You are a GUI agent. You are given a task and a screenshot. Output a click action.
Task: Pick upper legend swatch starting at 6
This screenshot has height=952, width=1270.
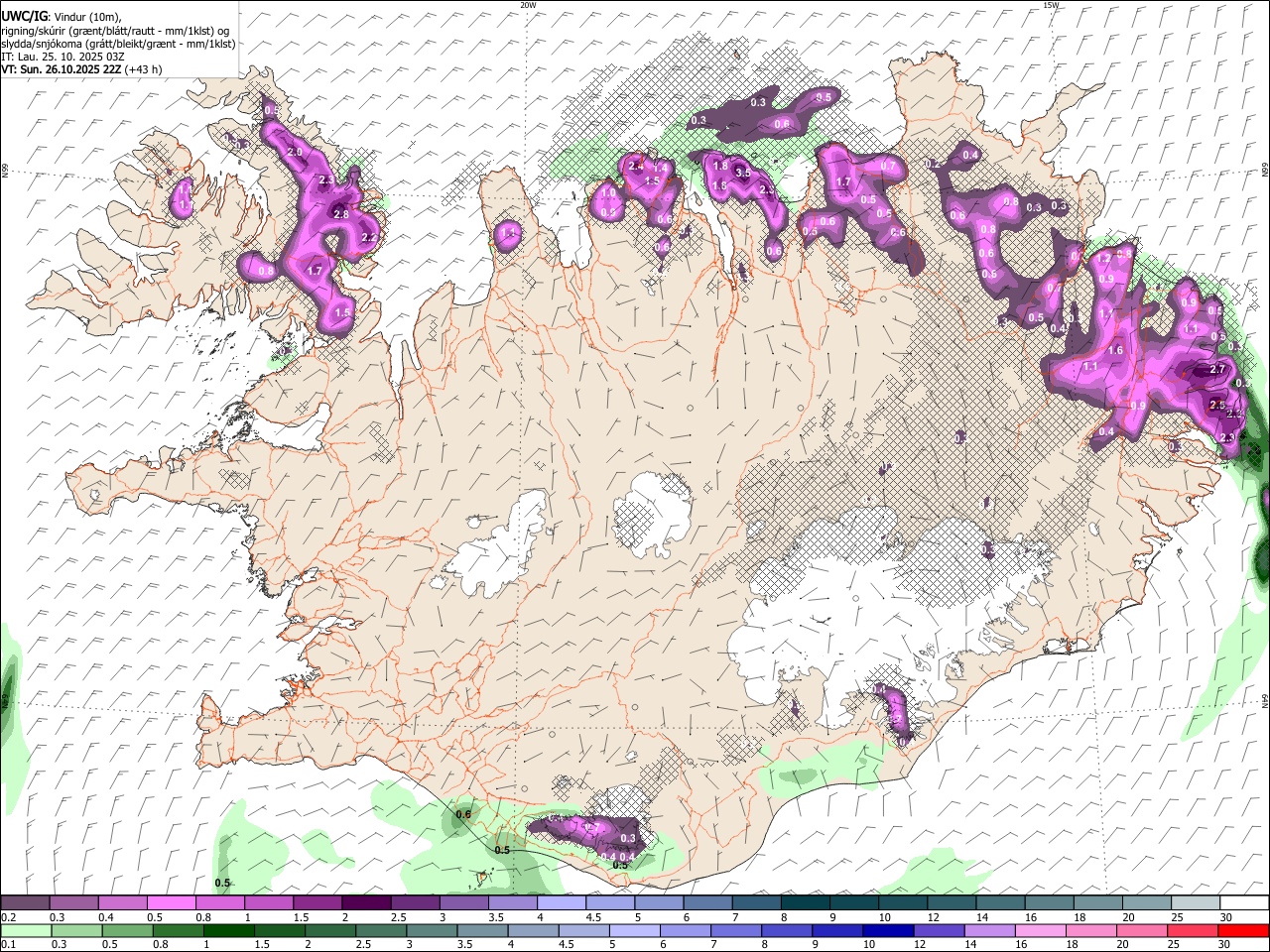tap(707, 902)
